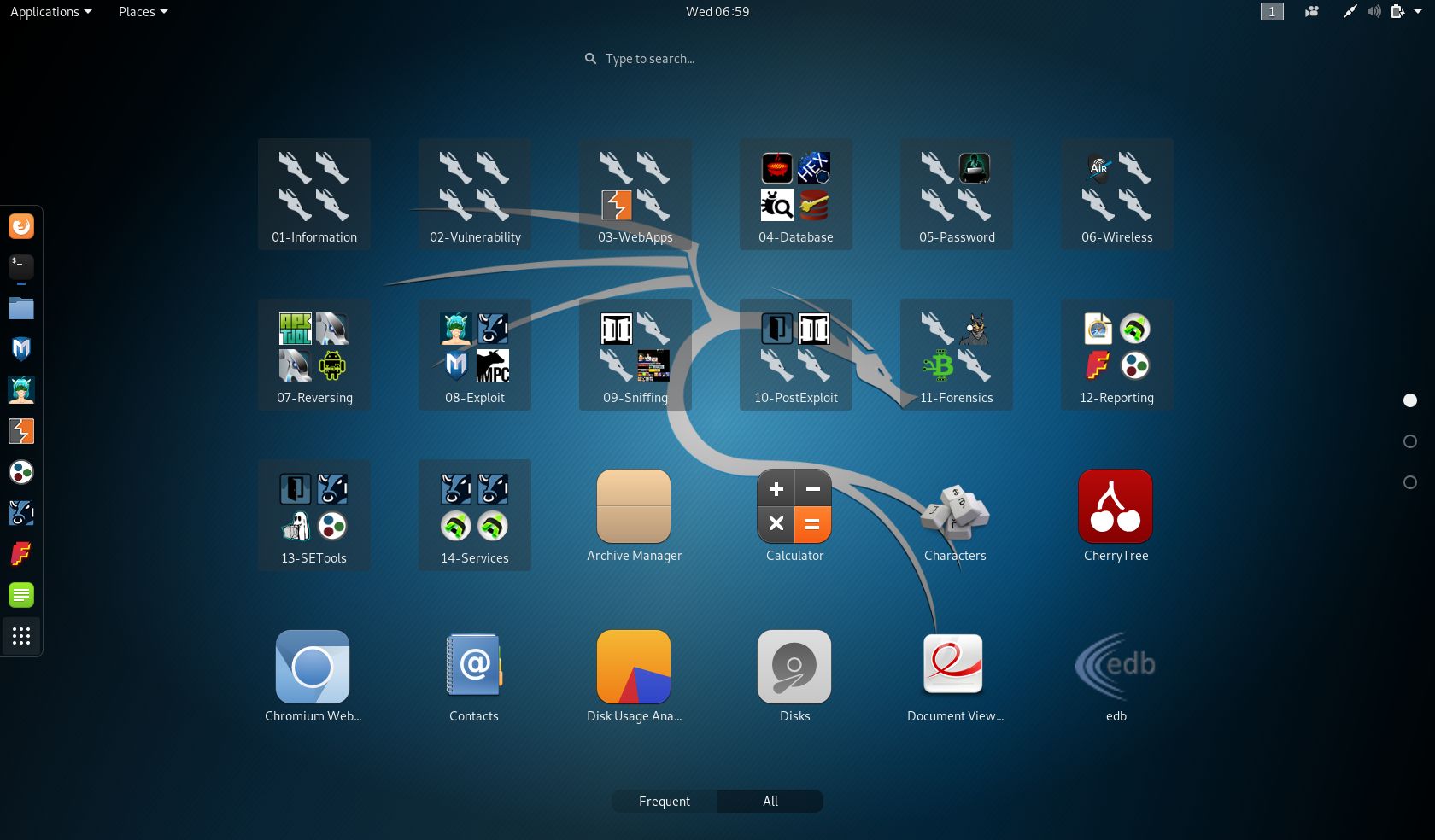Open the 05-Password folder
Image resolution: width=1435 pixels, height=840 pixels.
[x=957, y=195]
